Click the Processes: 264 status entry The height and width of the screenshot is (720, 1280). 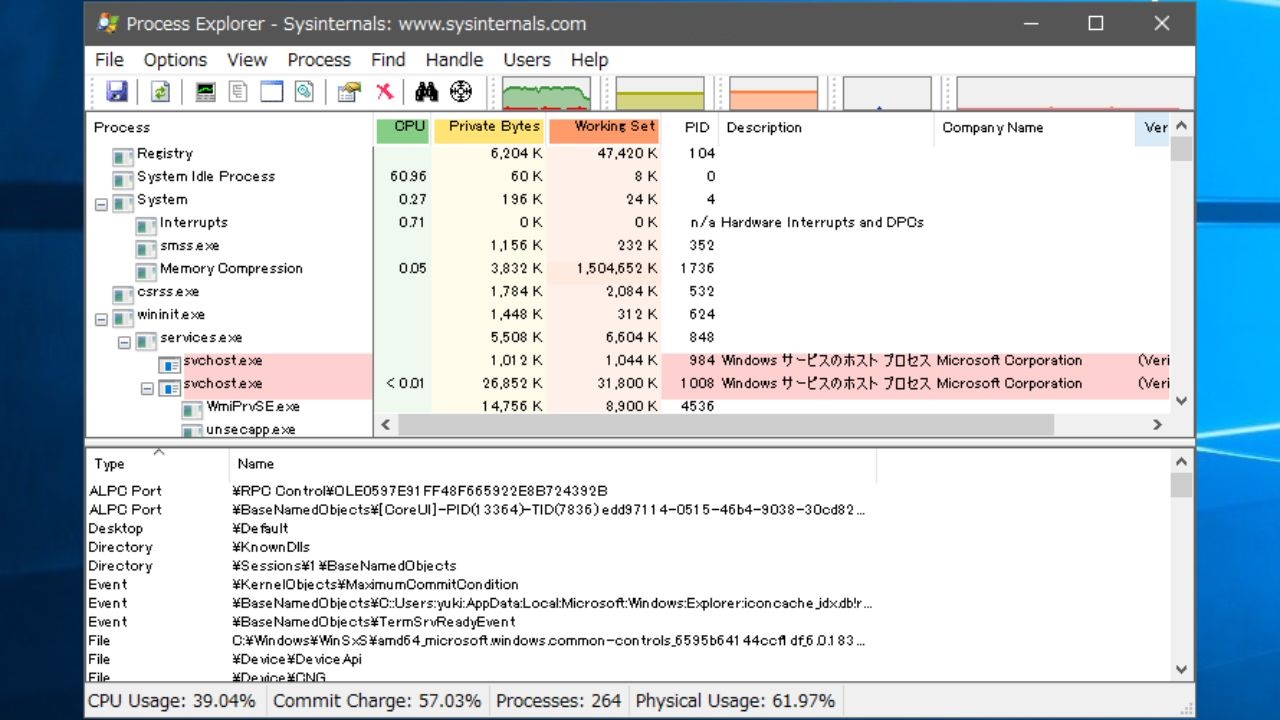click(559, 701)
